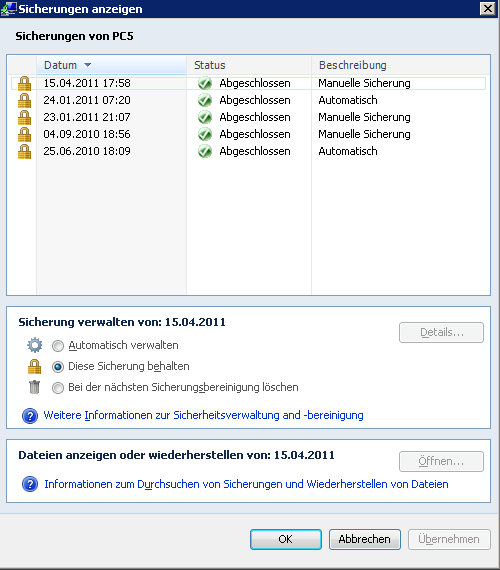
Task: Select Bei der nächsten Sicherungsbereinigung löschen option
Action: pos(58,388)
